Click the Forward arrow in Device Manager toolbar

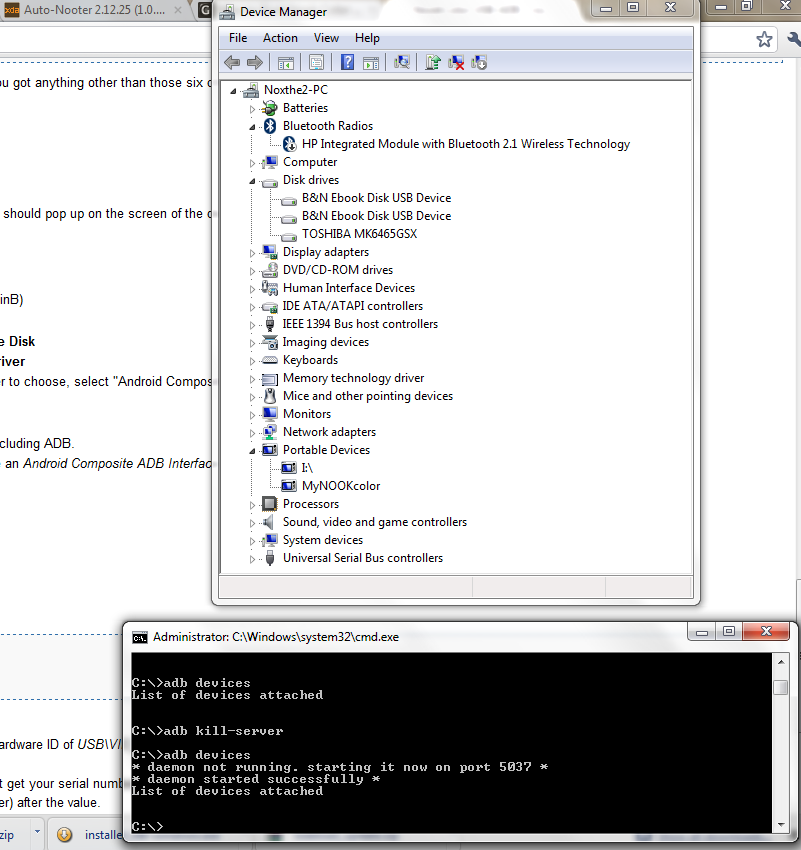pyautogui.click(x=255, y=63)
